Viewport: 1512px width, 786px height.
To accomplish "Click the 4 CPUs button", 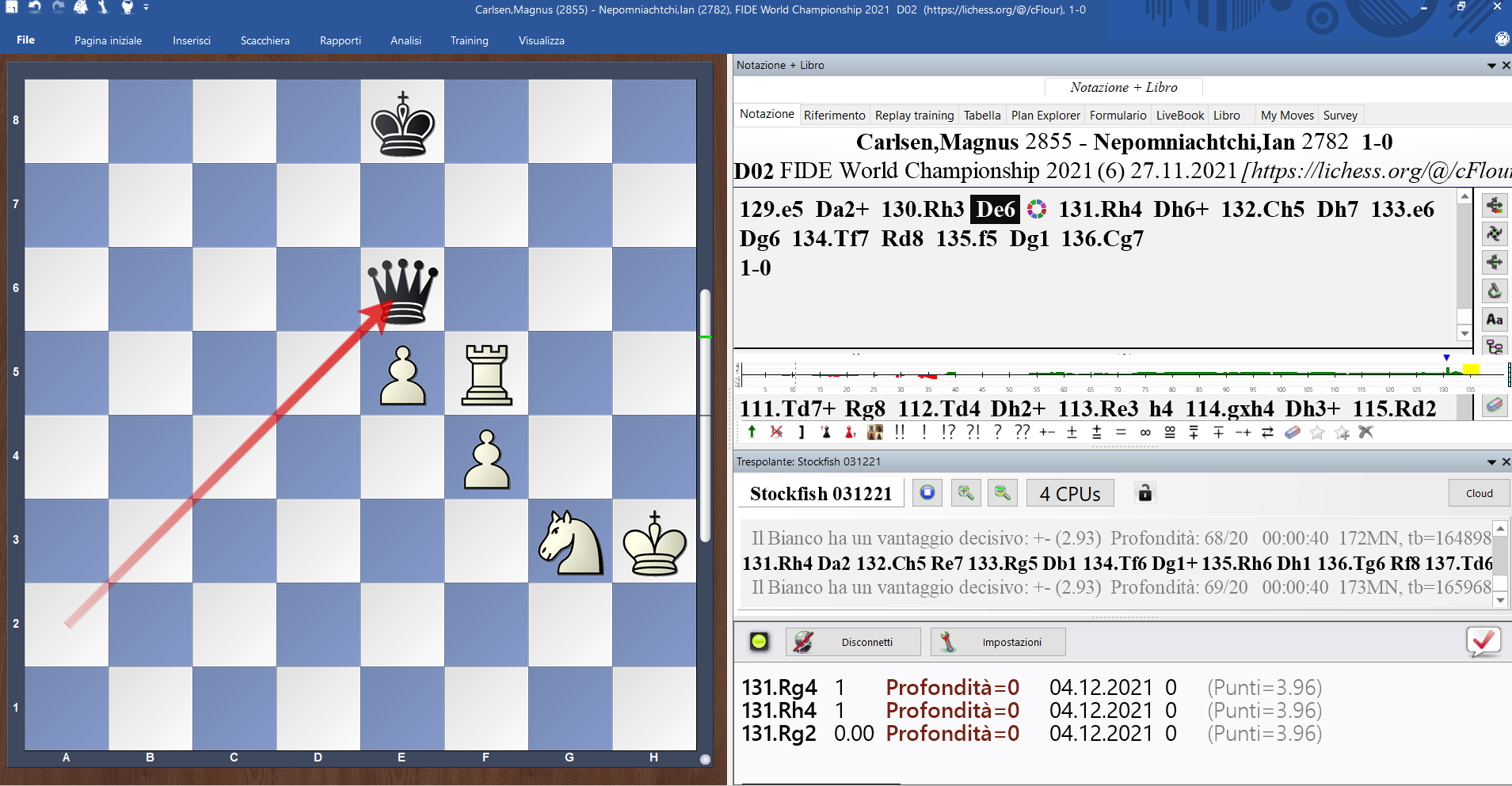I will coord(1070,493).
